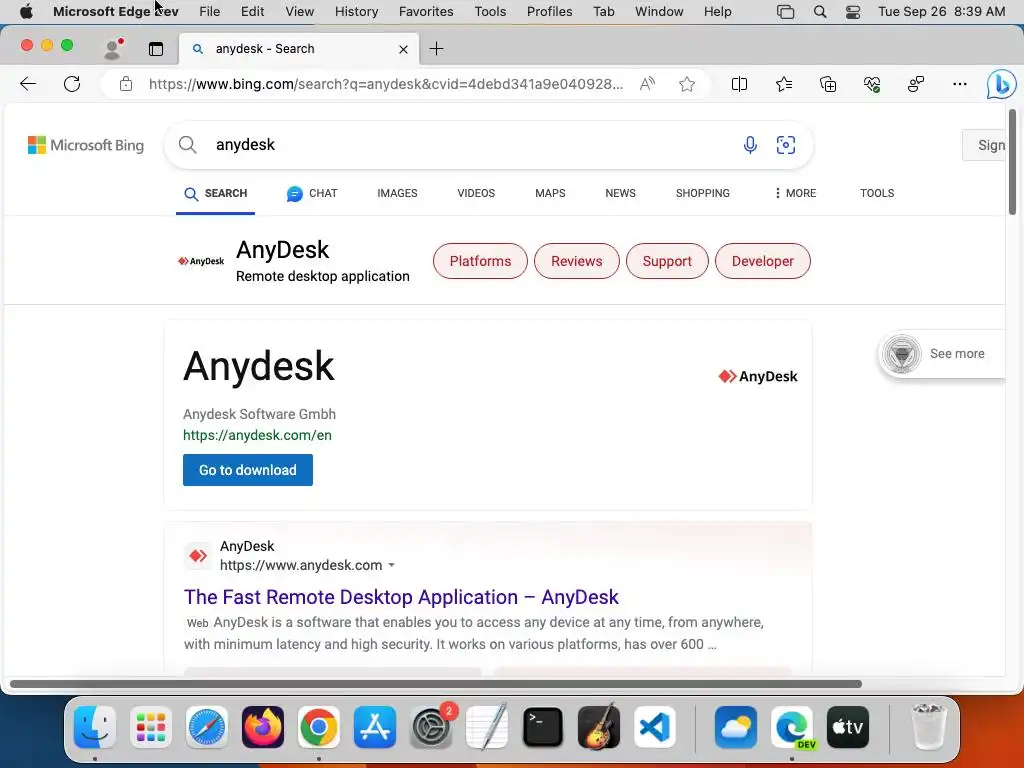This screenshot has width=1024, height=768.
Task: Open the https://anydesk.com/en link
Action: click(x=257, y=435)
